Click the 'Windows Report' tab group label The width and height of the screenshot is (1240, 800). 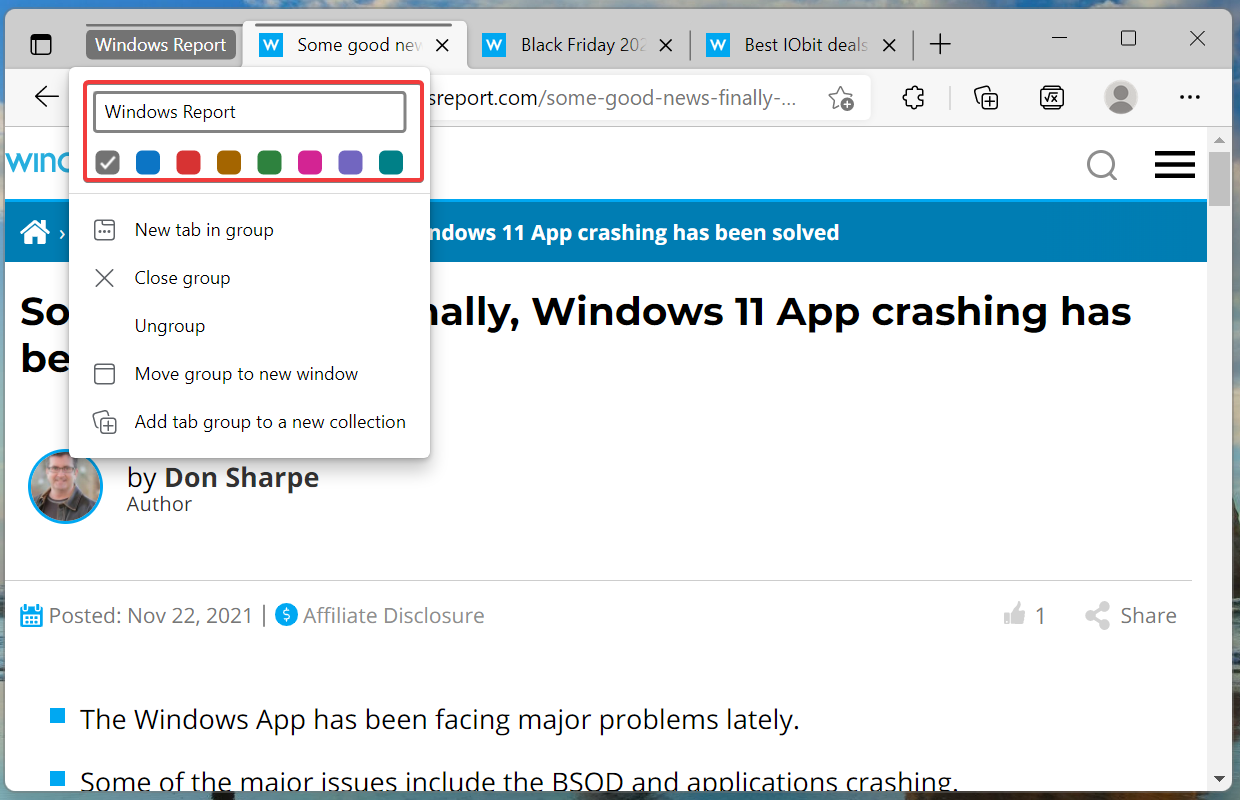click(161, 45)
